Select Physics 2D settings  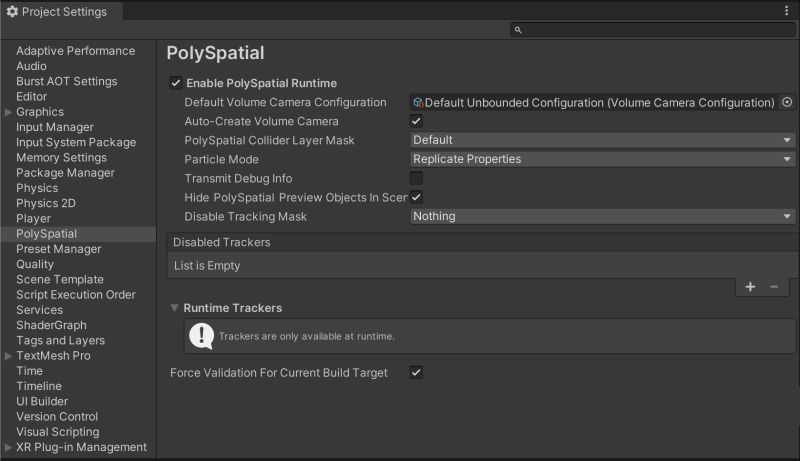coord(46,203)
